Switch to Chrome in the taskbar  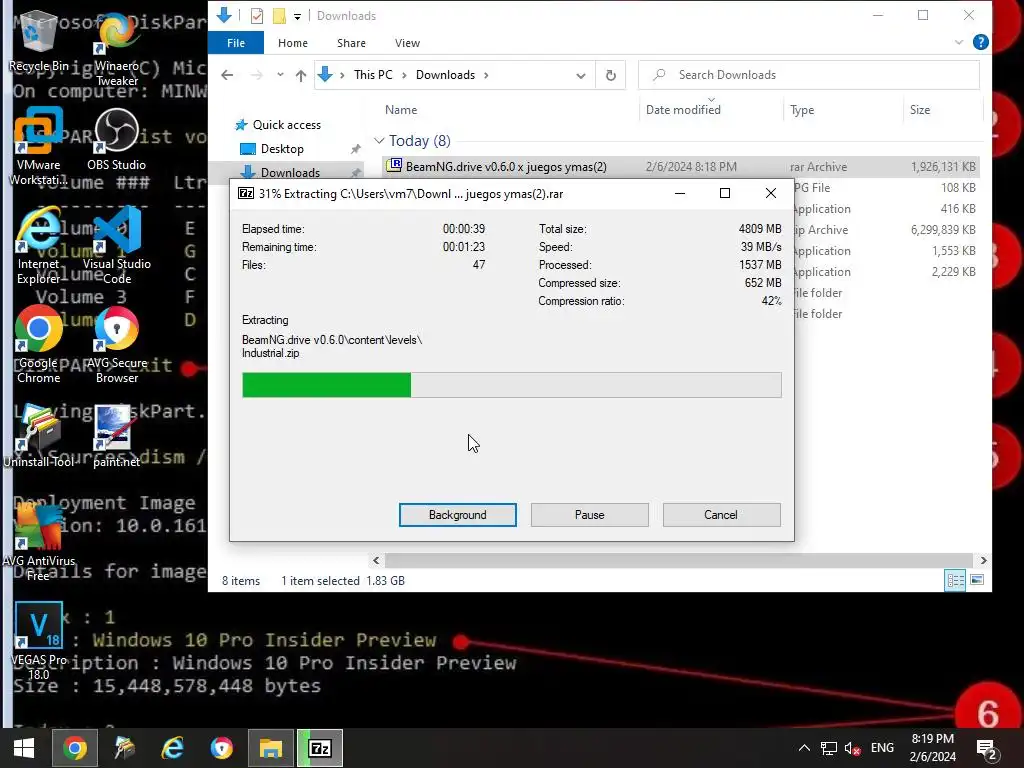point(75,748)
